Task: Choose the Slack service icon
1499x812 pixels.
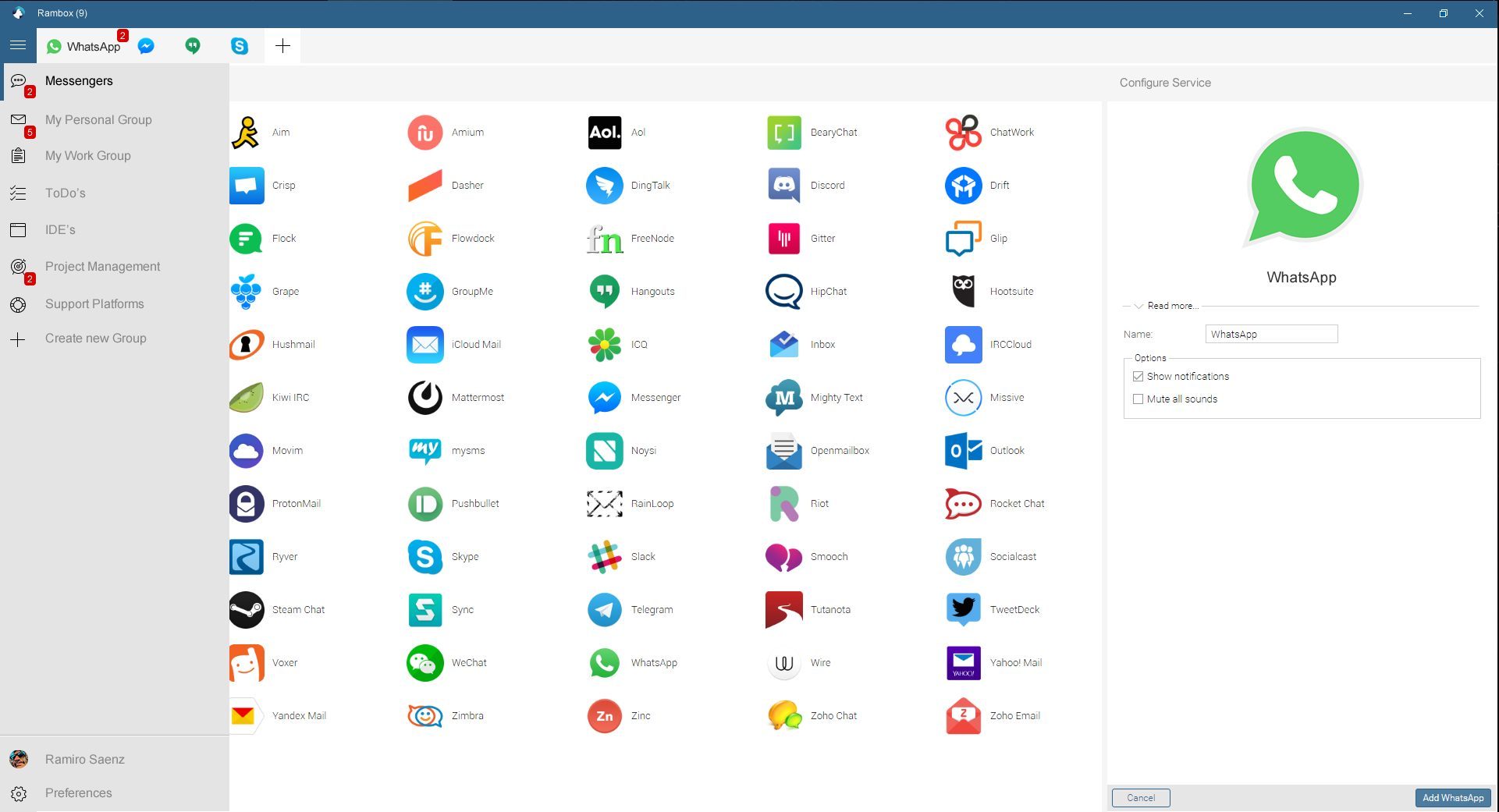Action: point(604,557)
